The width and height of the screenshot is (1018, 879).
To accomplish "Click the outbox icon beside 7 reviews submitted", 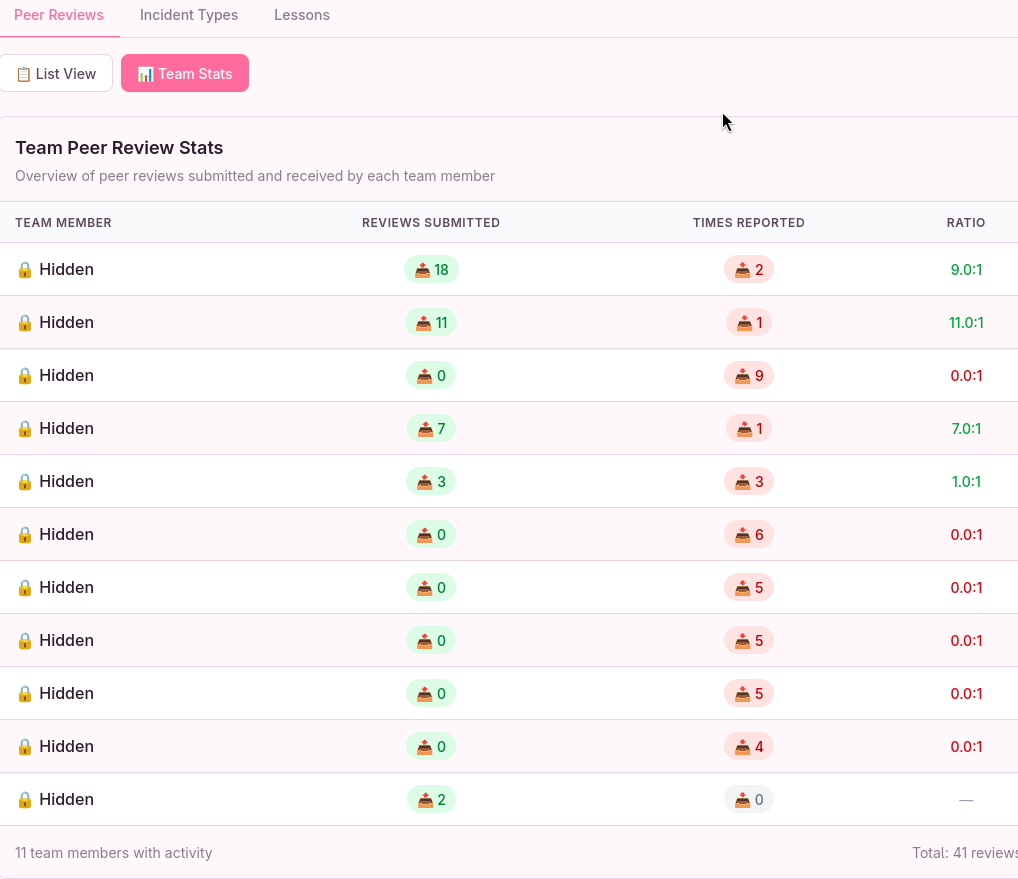I will click(x=425, y=428).
